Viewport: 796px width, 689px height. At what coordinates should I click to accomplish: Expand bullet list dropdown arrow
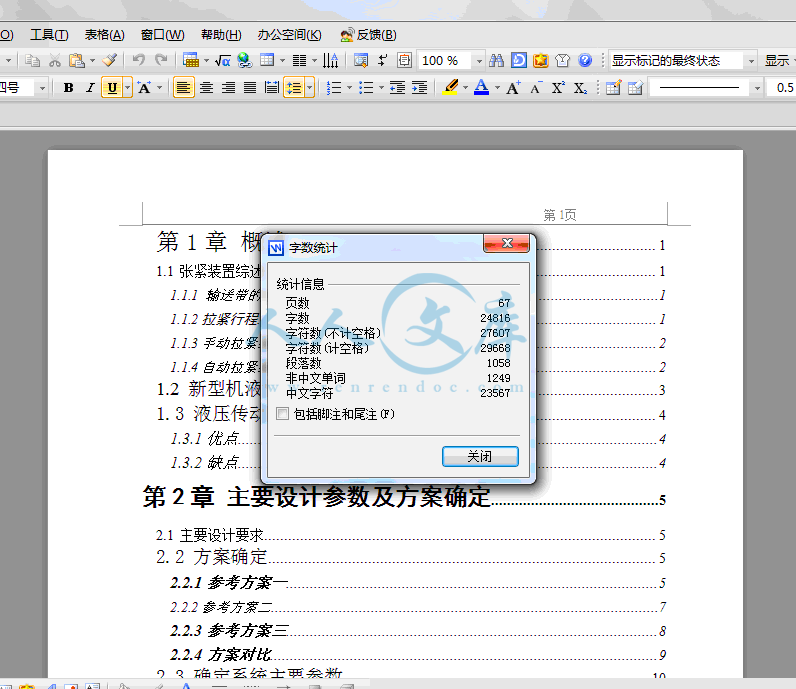coord(381,88)
